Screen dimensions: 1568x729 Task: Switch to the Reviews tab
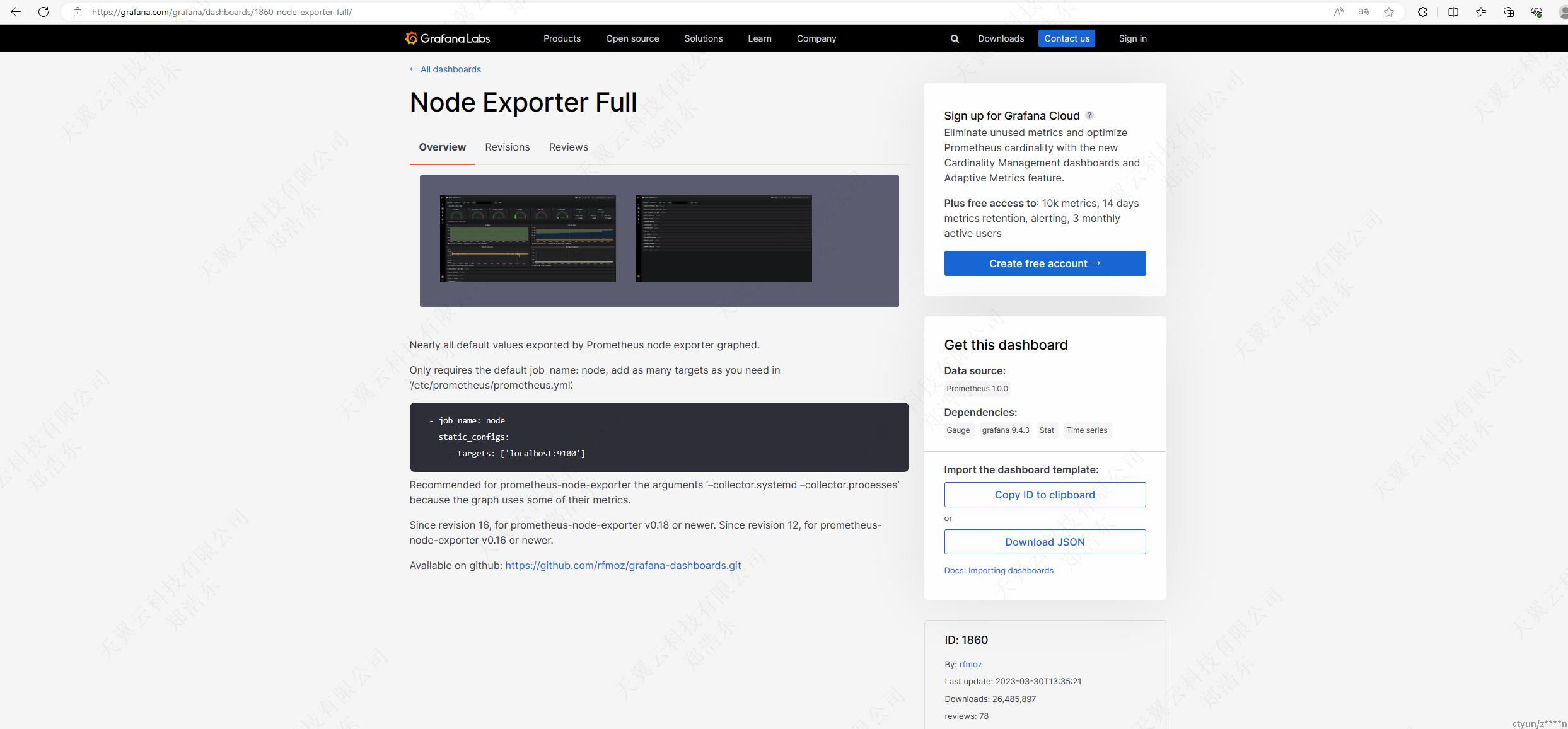click(x=568, y=147)
